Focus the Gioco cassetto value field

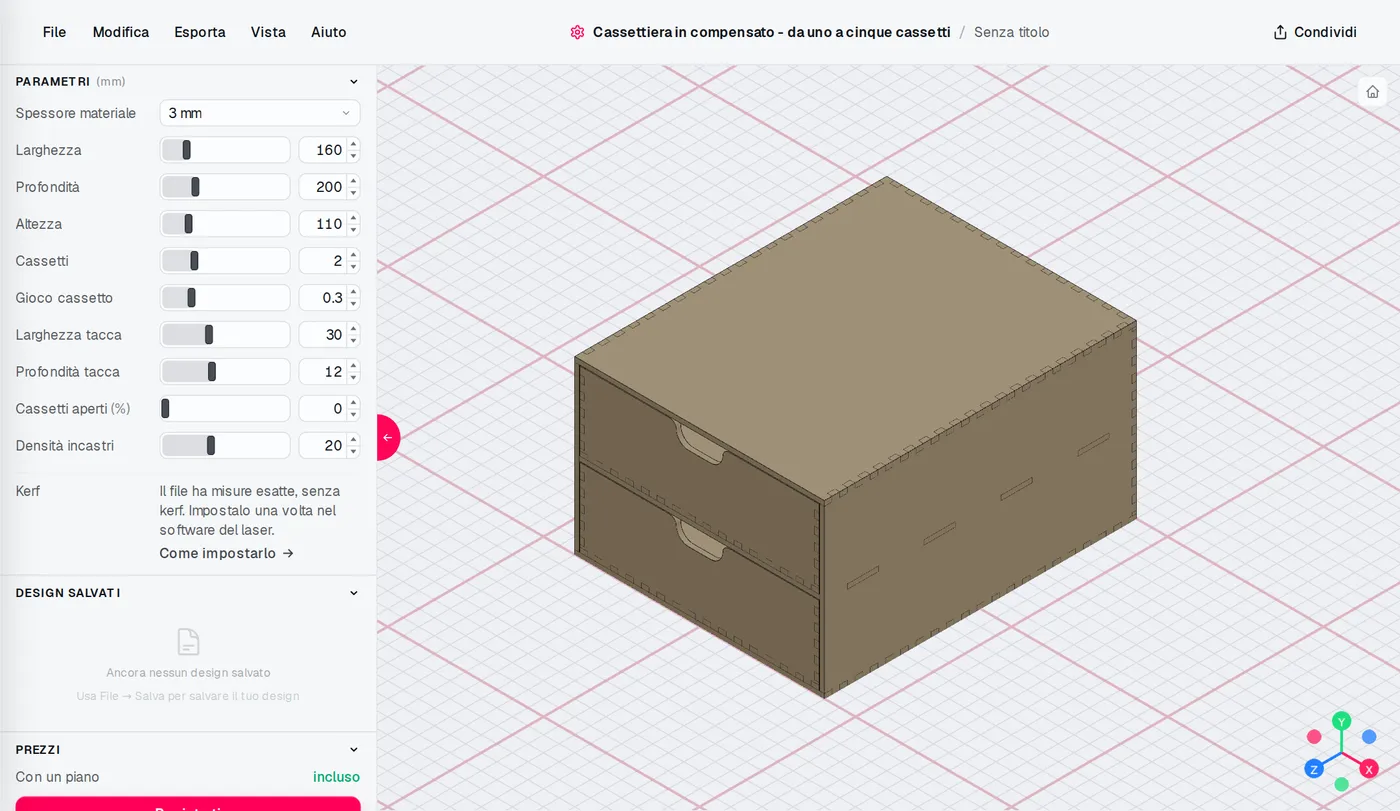[323, 298]
